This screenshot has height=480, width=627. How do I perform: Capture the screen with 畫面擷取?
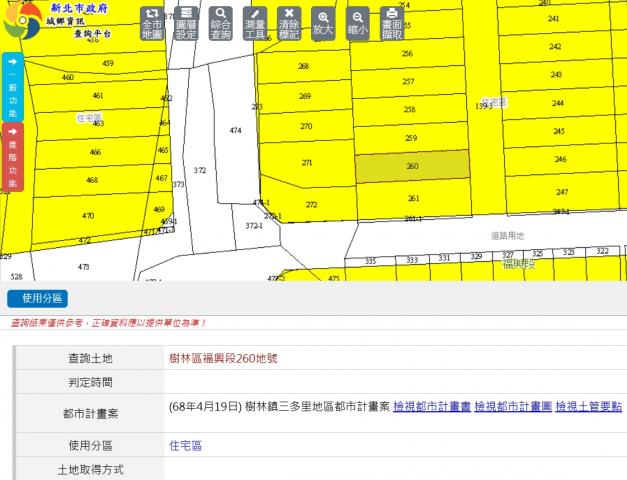(x=392, y=24)
